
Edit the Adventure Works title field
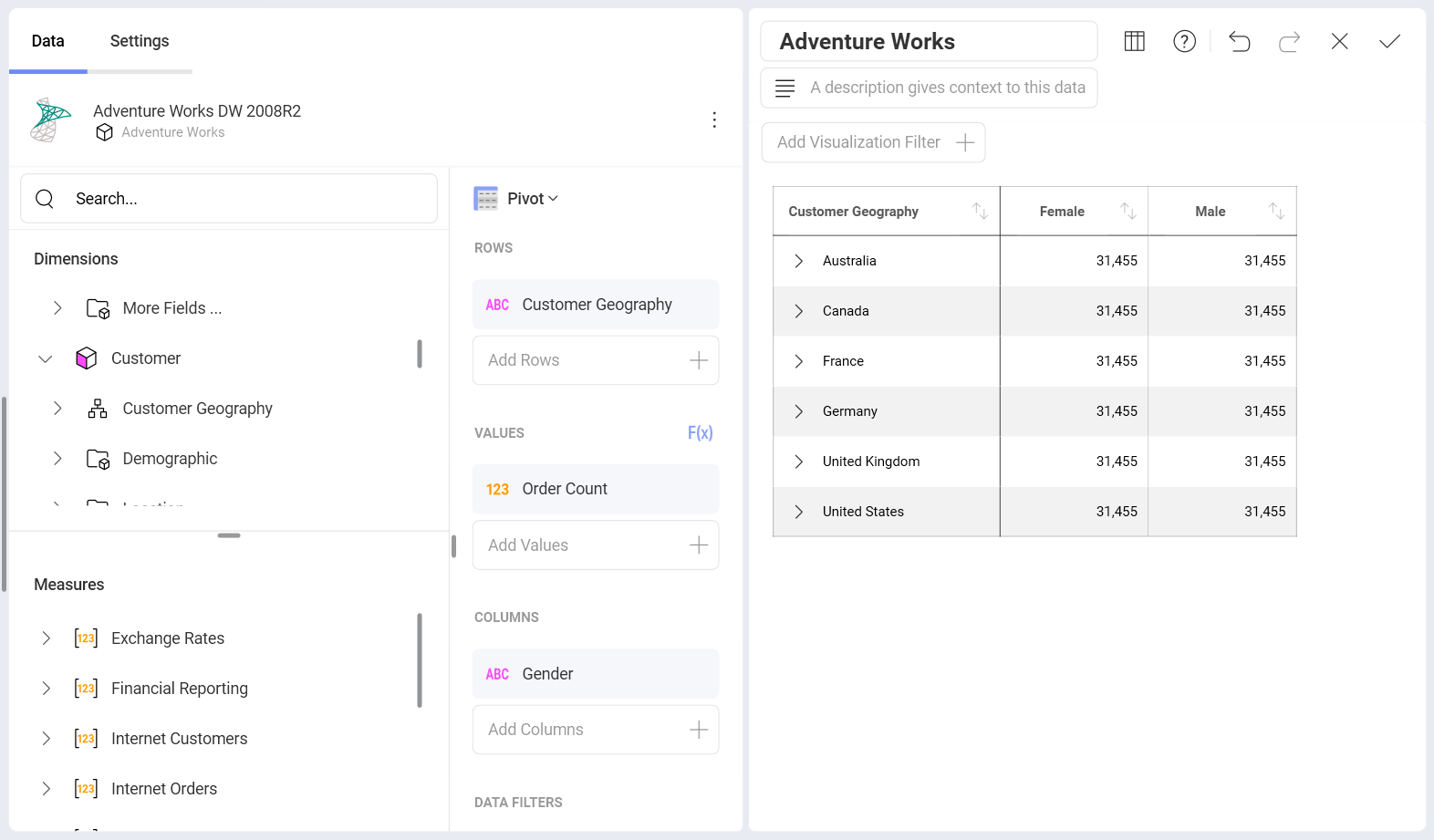929,41
